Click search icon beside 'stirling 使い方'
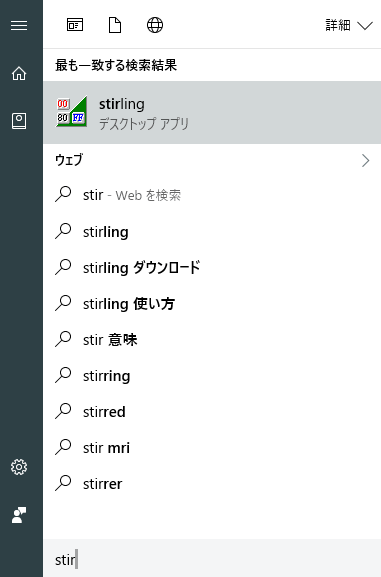 pos(63,303)
